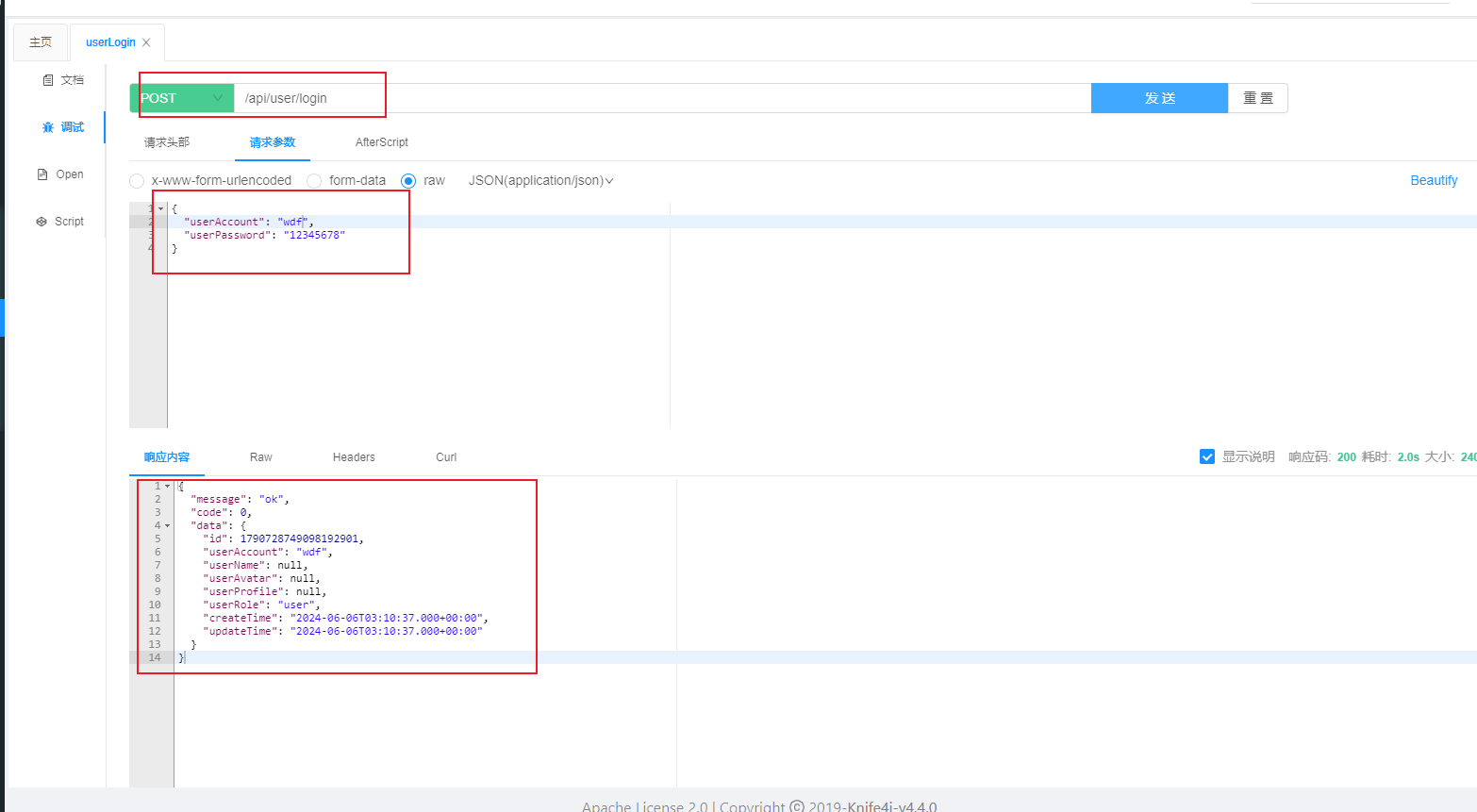Click the "userAvatar": null response line
1477x812 pixels.
(x=261, y=578)
